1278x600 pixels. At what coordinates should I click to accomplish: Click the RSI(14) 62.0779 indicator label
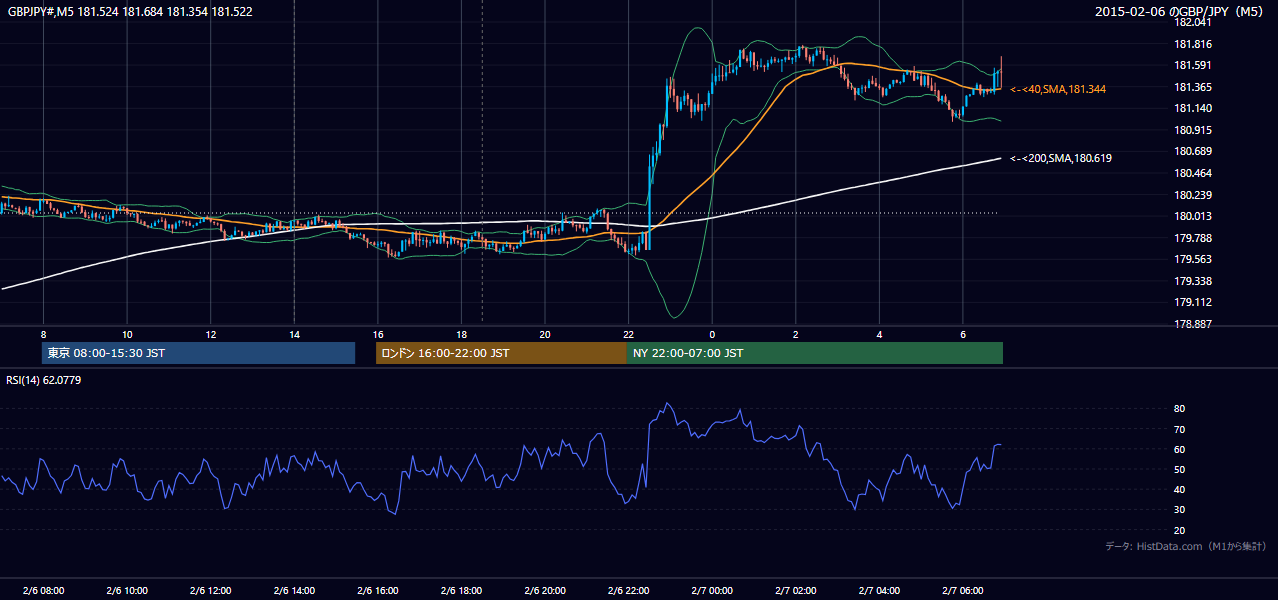click(x=46, y=379)
